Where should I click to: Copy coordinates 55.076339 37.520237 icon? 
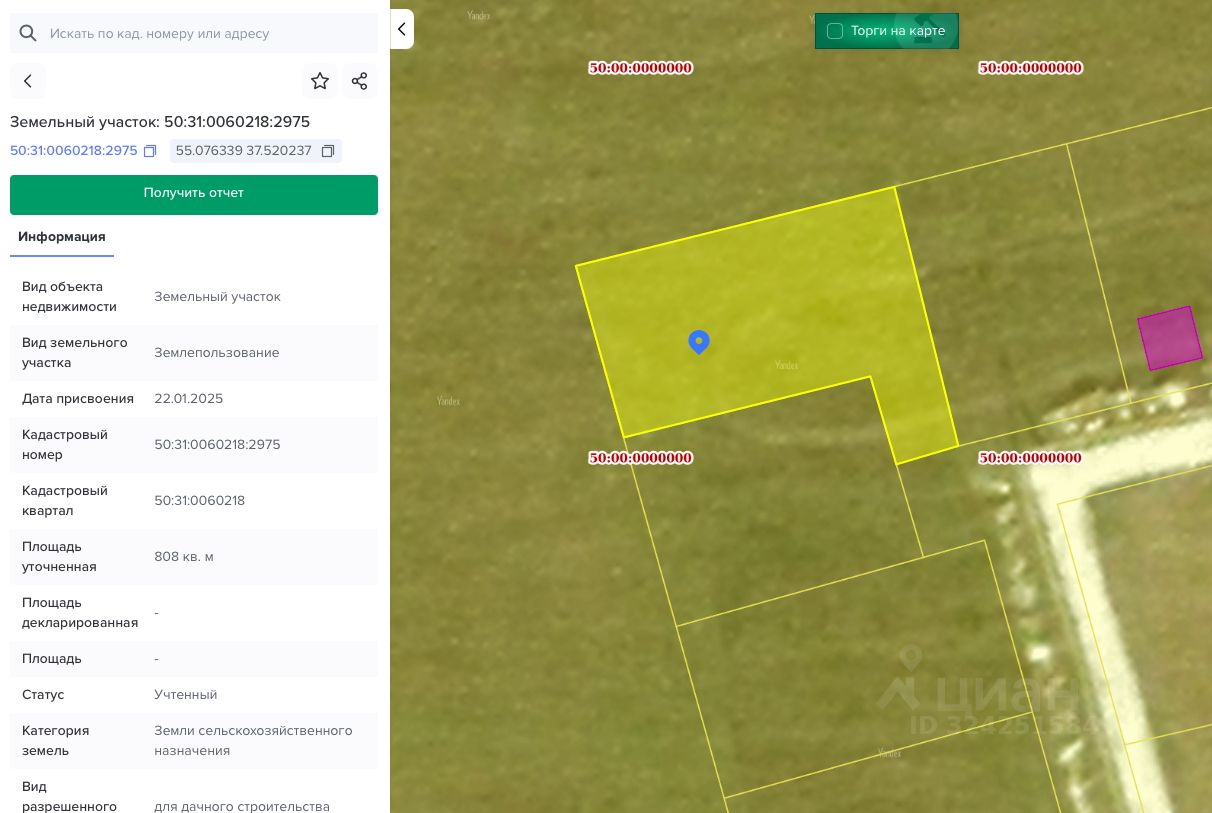click(327, 151)
